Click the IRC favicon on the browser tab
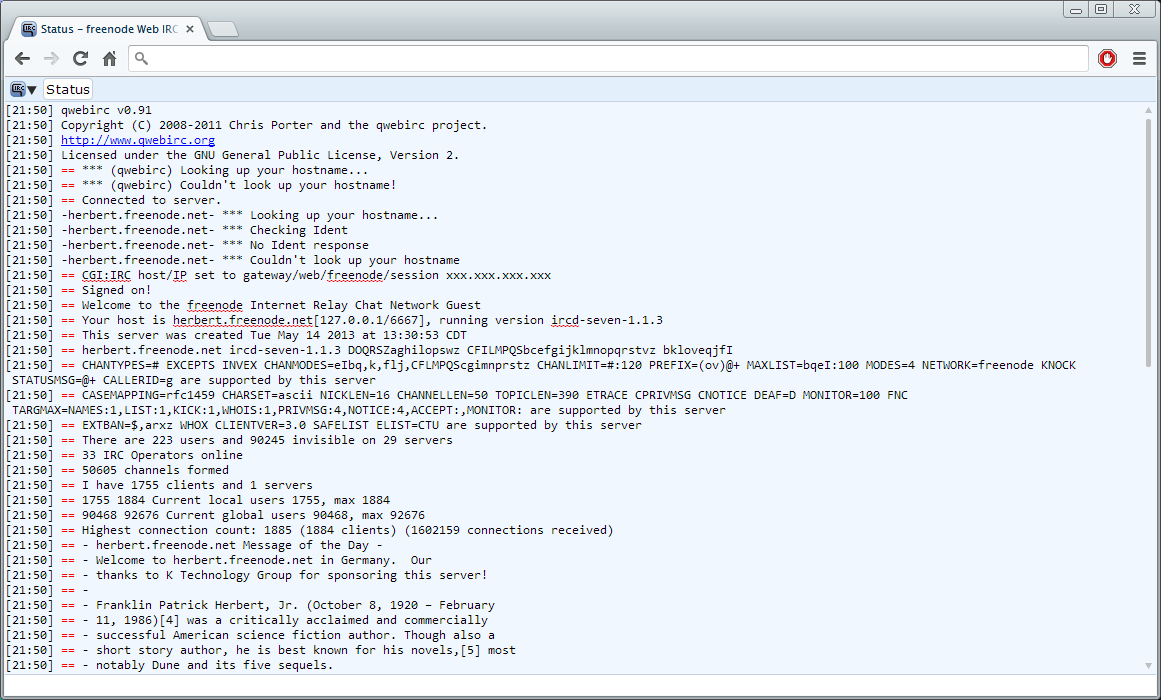Viewport: 1161px width, 700px height. coord(27,29)
